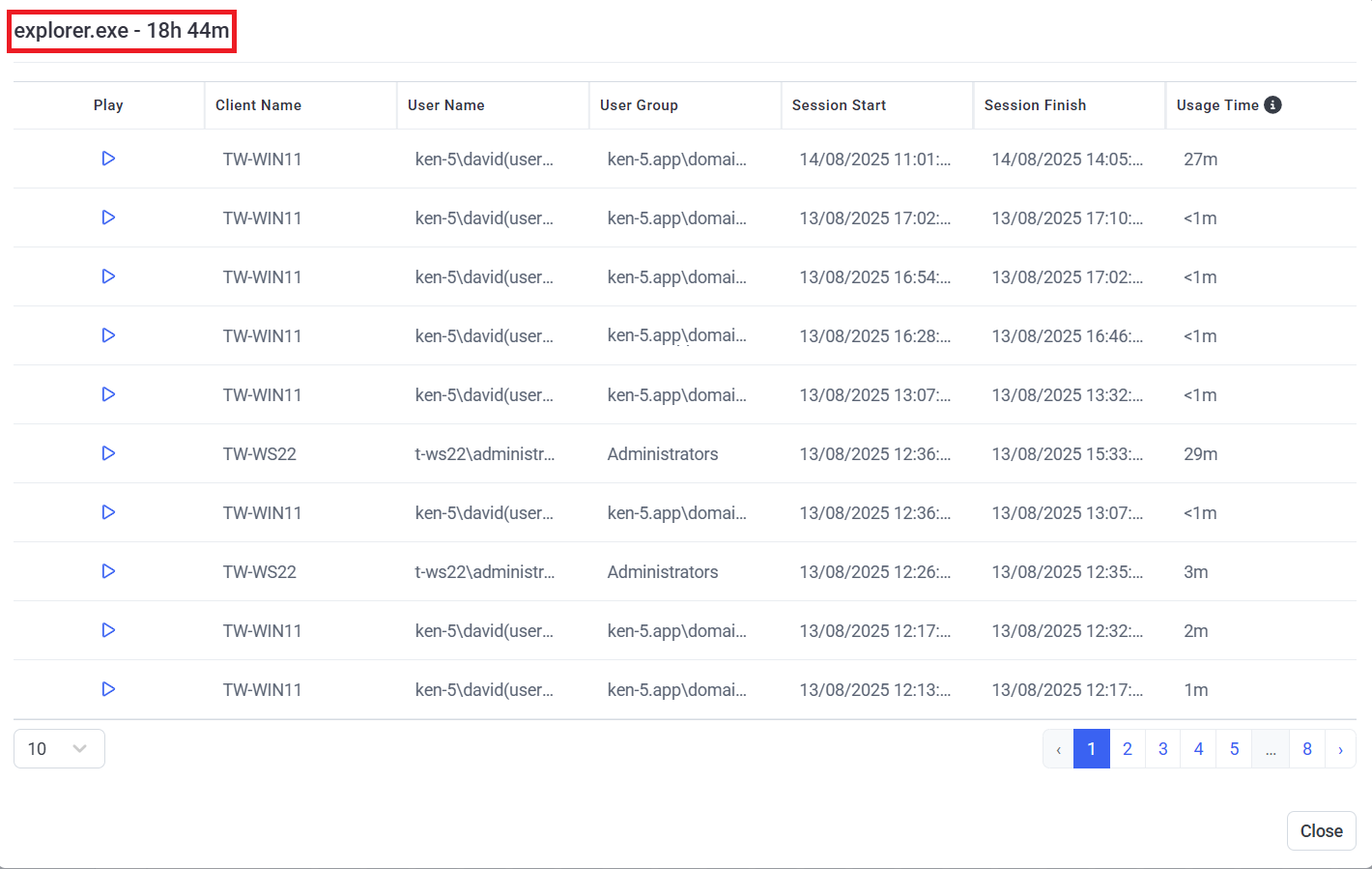Play the session that started 13/08/2025 16:28
Viewport: 1372px width, 869px height.
[108, 335]
